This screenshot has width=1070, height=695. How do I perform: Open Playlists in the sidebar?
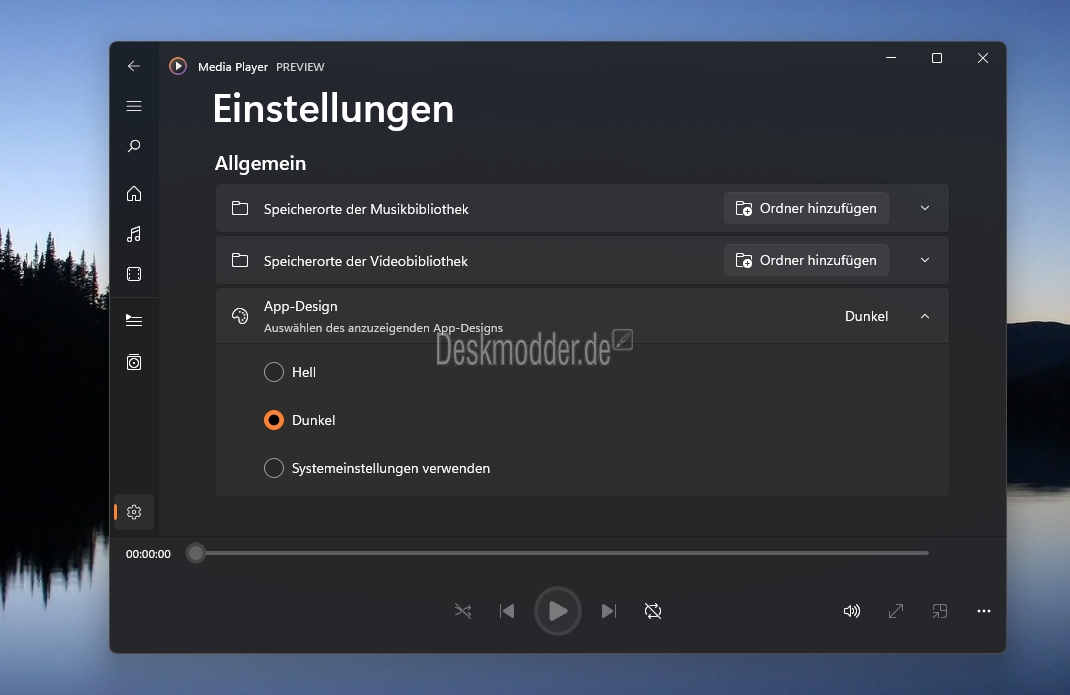coord(134,362)
